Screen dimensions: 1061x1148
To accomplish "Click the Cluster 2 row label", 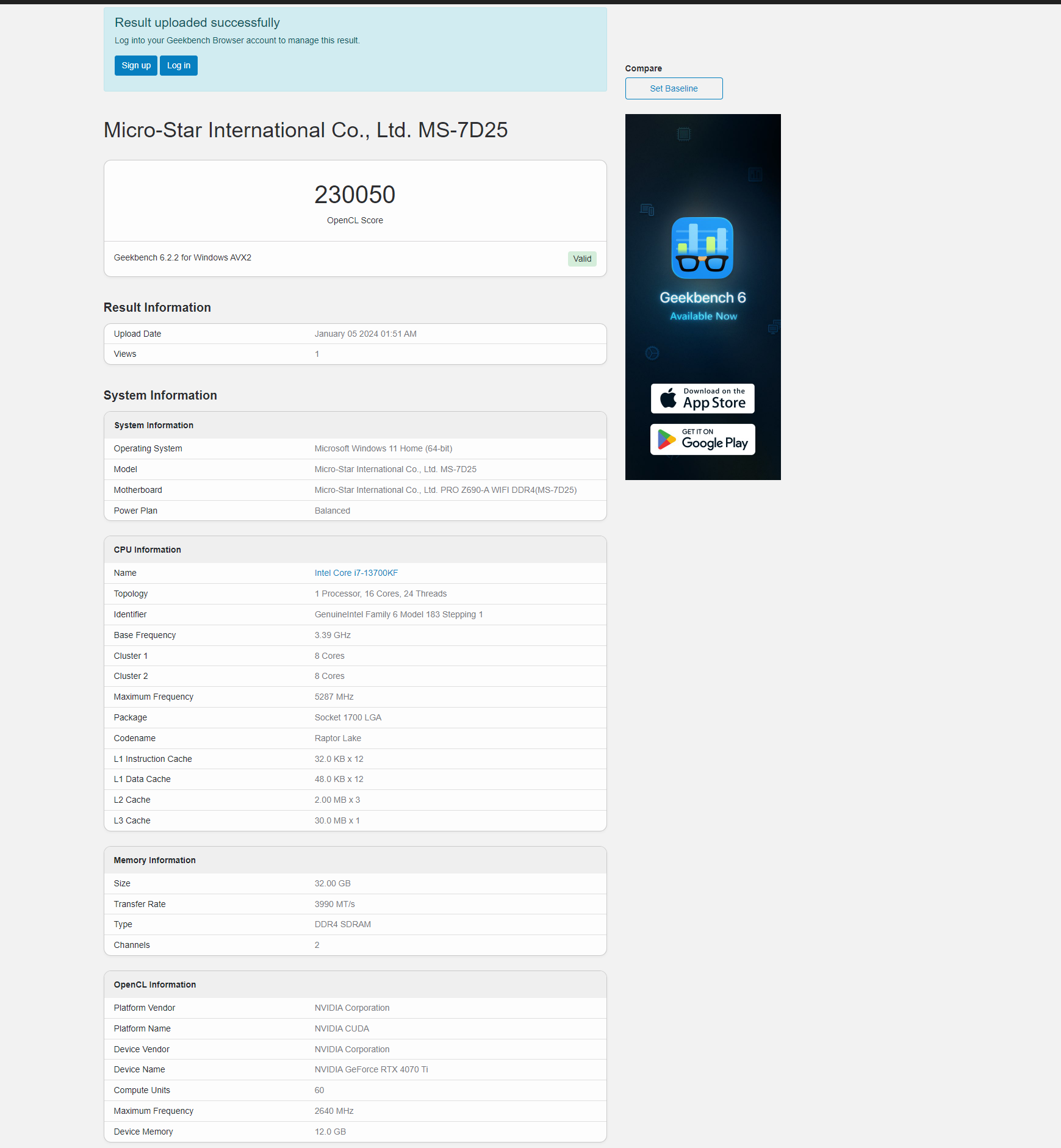I will click(x=131, y=676).
